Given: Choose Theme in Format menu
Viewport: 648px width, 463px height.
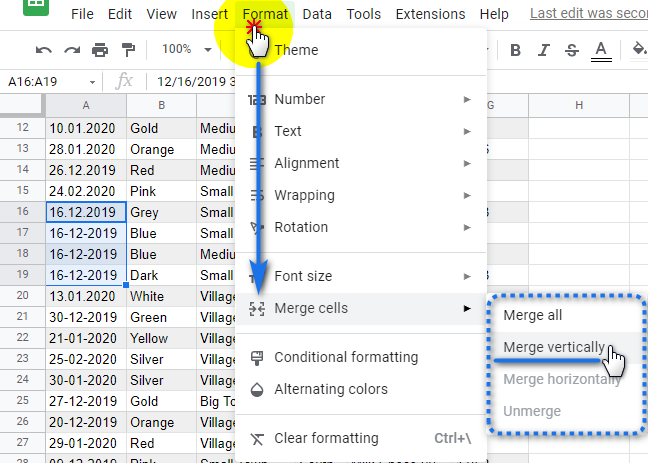Looking at the screenshot, I should tap(361, 50).
